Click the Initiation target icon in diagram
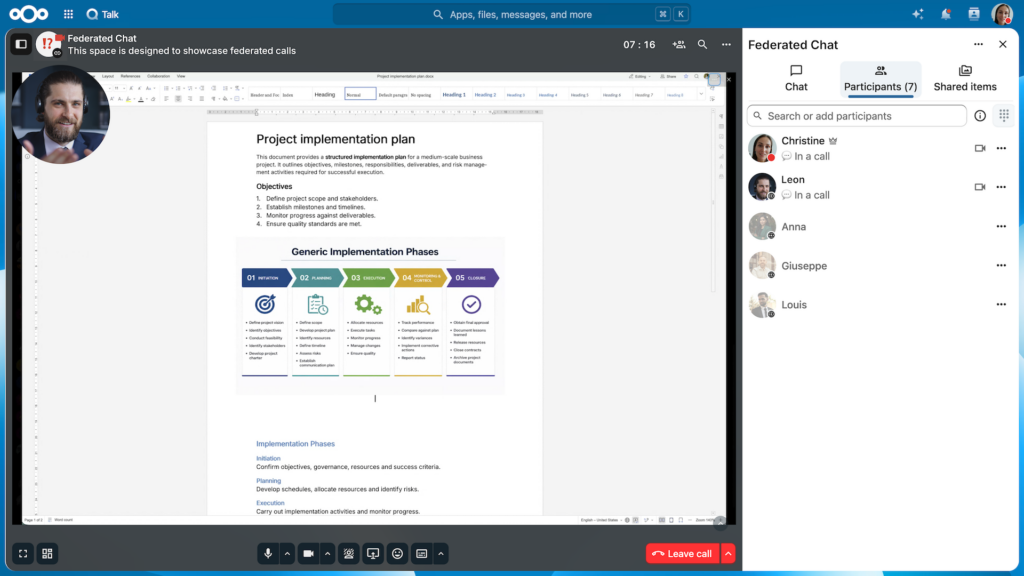This screenshot has height=576, width=1024. [265, 304]
